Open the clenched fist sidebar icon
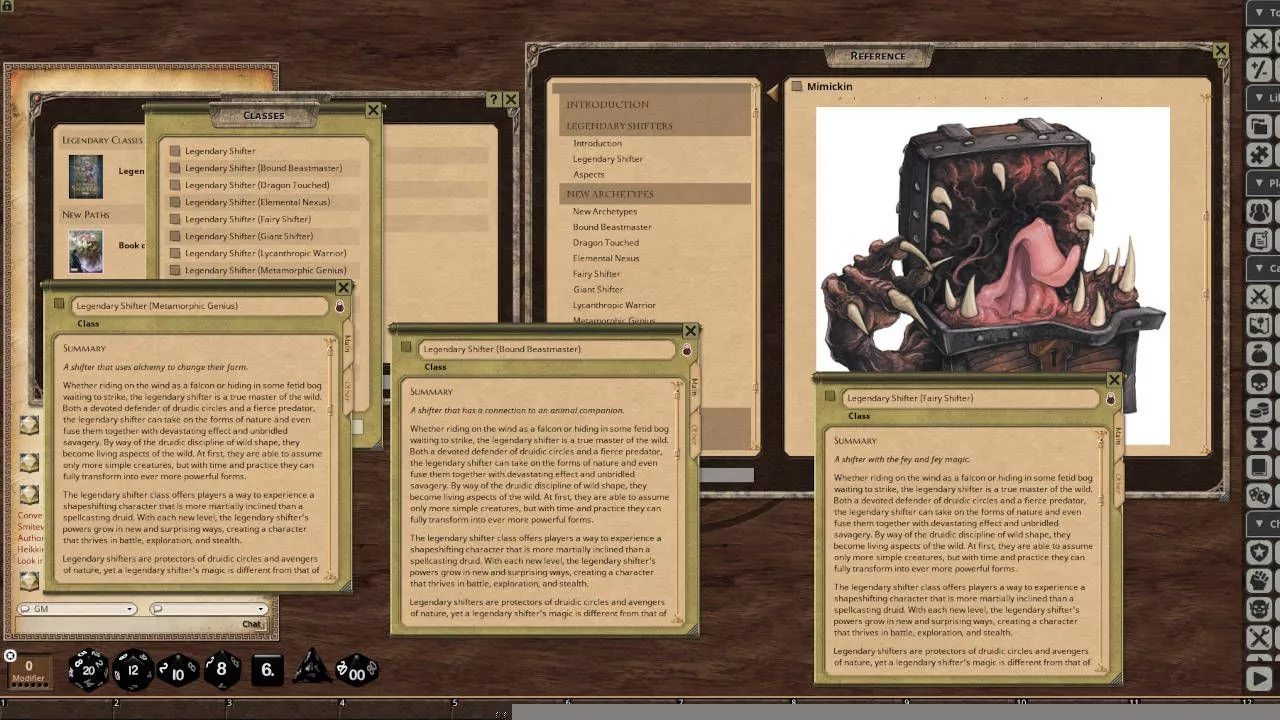This screenshot has width=1280, height=720. click(1260, 580)
